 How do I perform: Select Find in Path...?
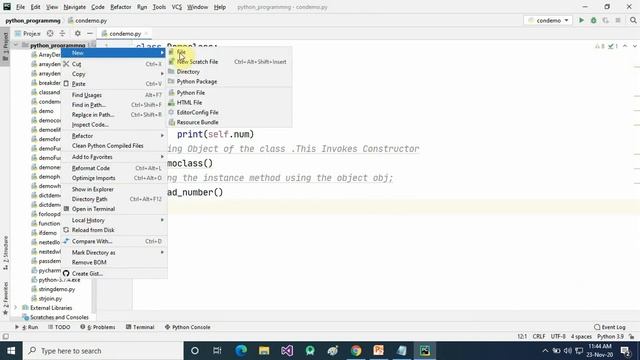tap(114, 105)
